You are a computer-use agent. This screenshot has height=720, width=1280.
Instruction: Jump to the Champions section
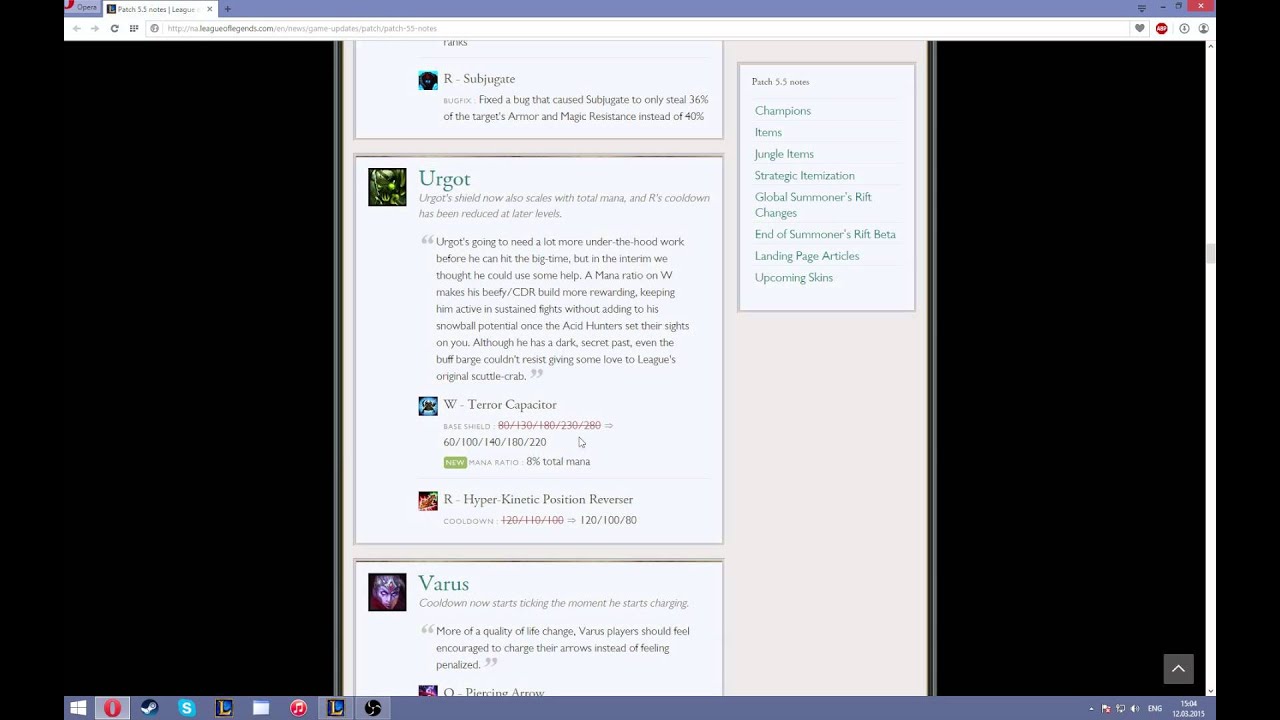coord(782,110)
